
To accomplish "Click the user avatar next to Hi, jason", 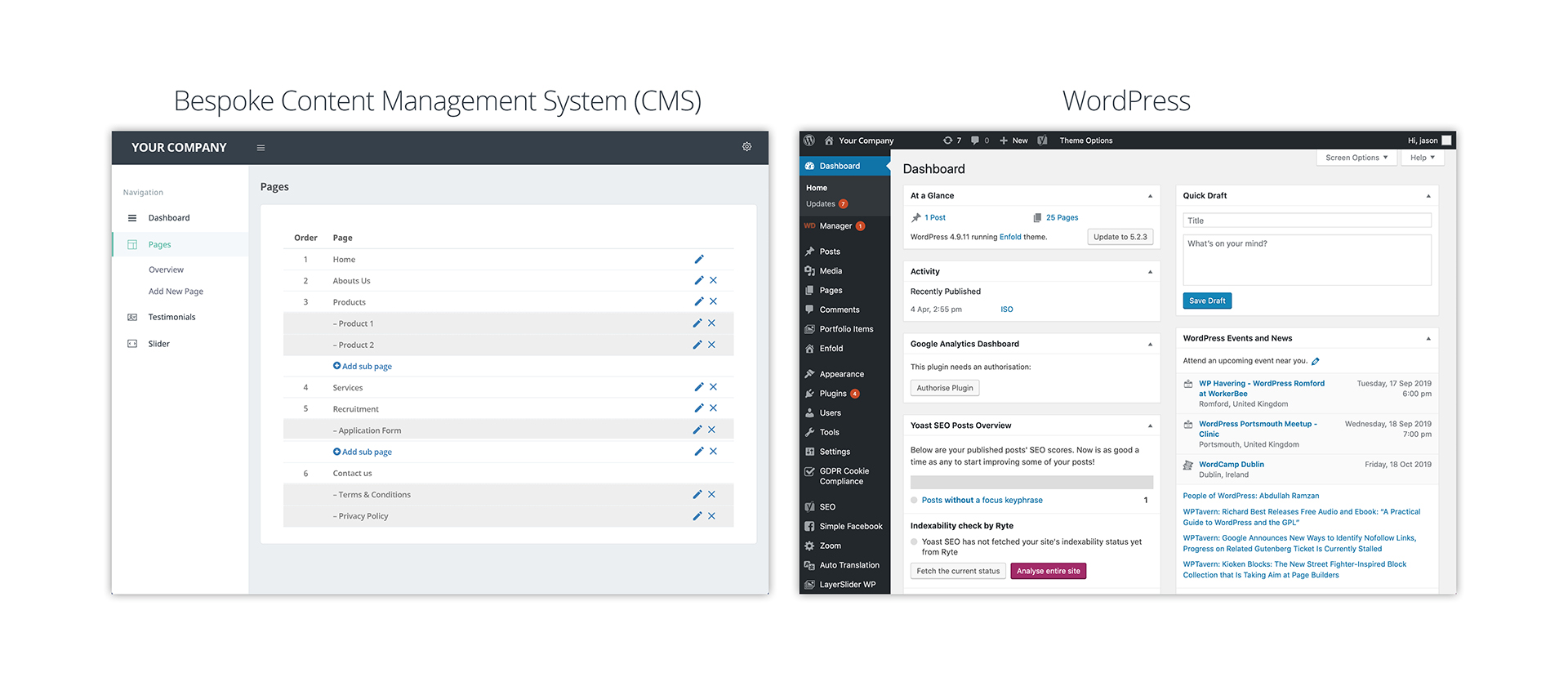I will 1446,140.
